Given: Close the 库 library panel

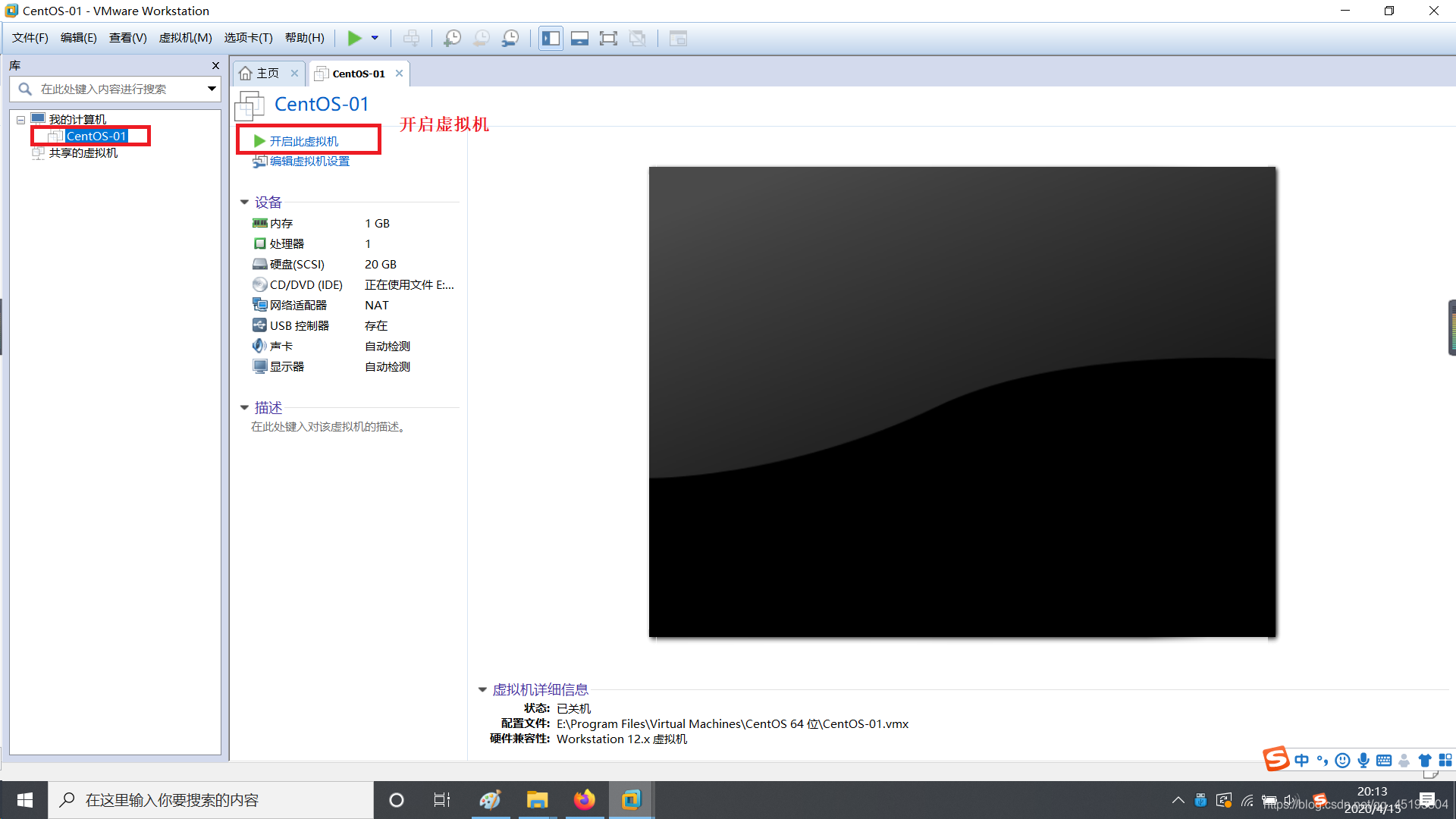Looking at the screenshot, I should click(x=215, y=66).
